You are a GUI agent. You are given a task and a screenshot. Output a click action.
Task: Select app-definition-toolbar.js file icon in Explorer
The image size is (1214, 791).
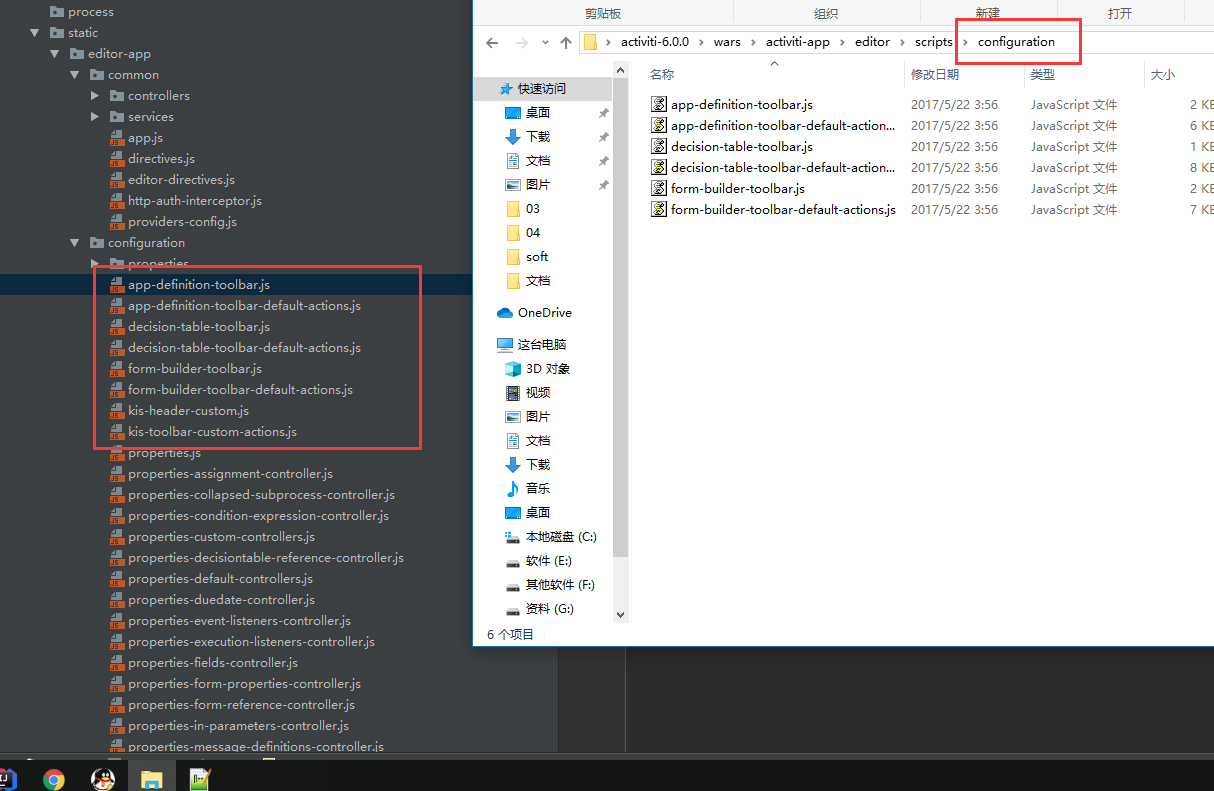click(659, 104)
